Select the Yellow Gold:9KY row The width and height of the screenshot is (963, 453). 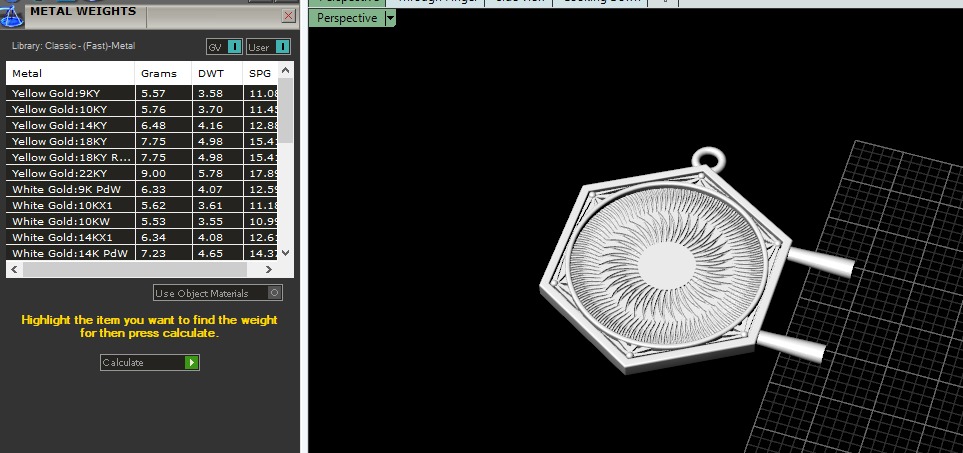[x=142, y=93]
